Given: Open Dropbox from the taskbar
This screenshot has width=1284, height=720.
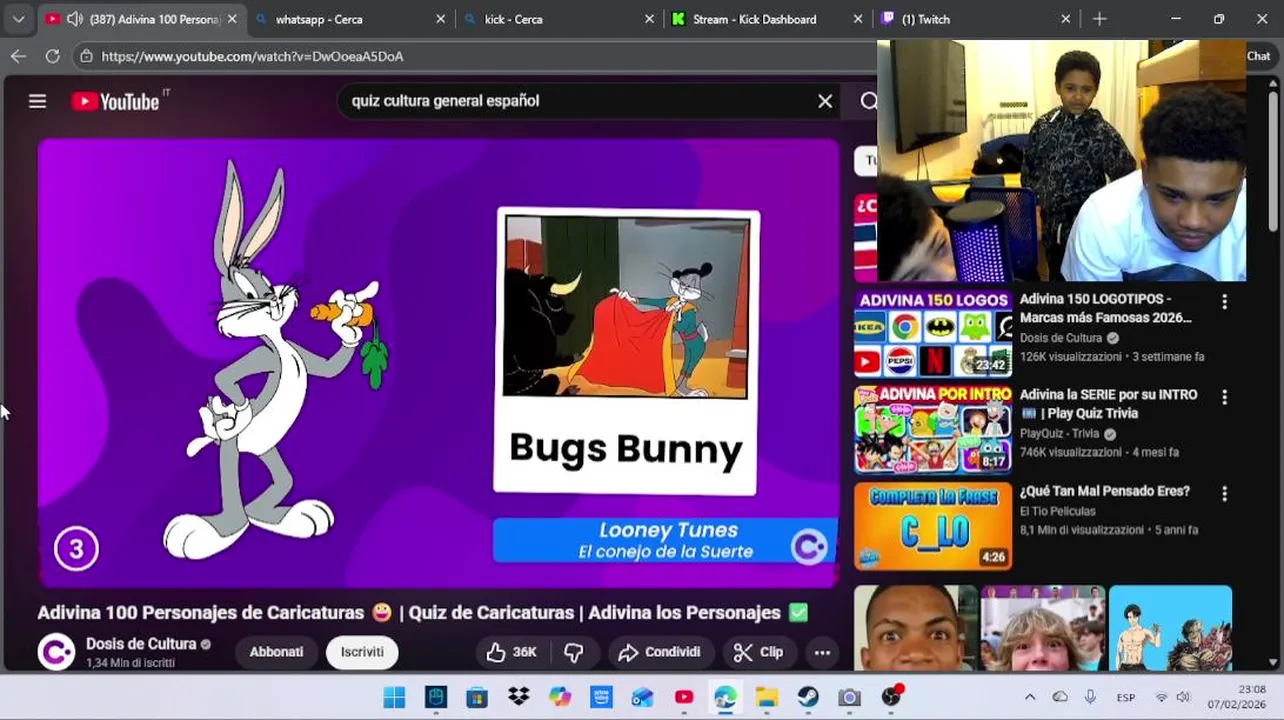Looking at the screenshot, I should click(x=519, y=697).
